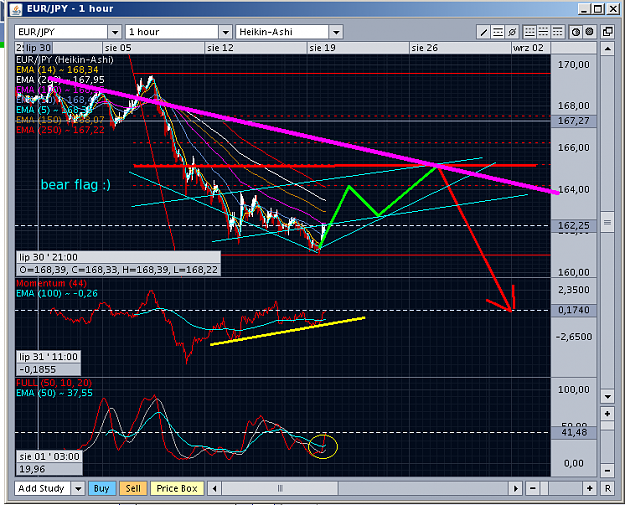
Task: Click the right-side vertical zoom slider handle
Action: (607, 426)
